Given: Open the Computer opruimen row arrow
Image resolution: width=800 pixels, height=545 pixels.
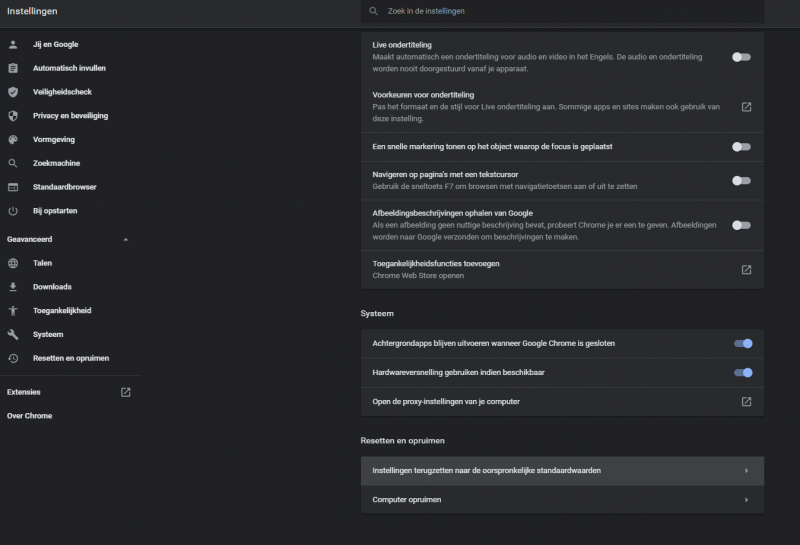Looking at the screenshot, I should pyautogui.click(x=746, y=499).
